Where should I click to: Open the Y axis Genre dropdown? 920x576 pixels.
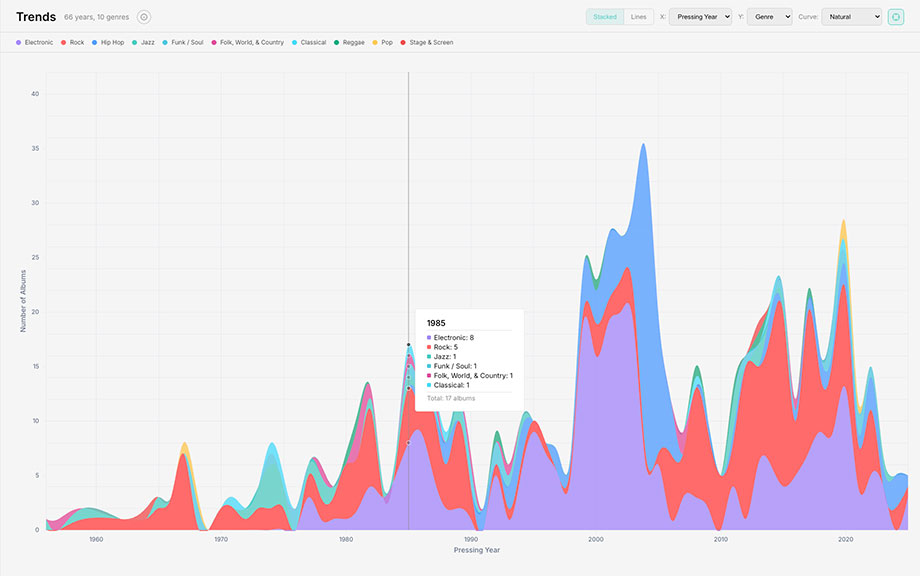click(x=769, y=17)
